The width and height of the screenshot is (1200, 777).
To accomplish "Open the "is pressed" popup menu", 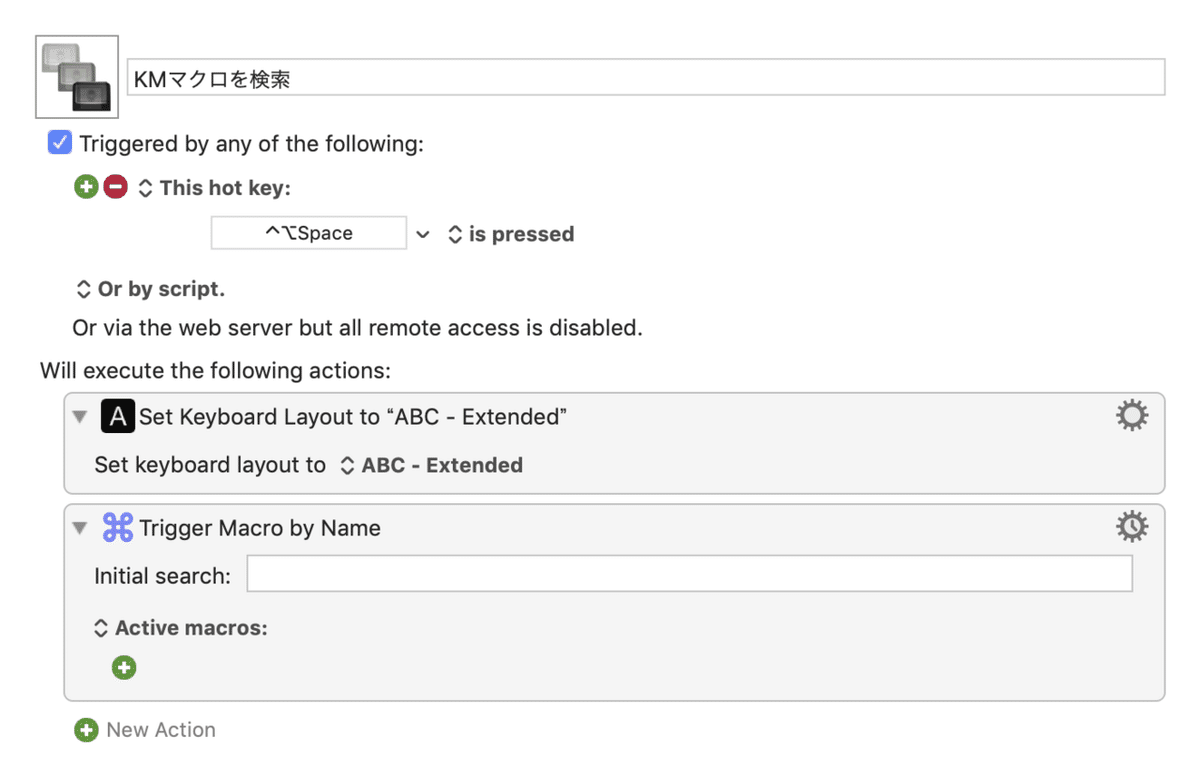I will (511, 234).
